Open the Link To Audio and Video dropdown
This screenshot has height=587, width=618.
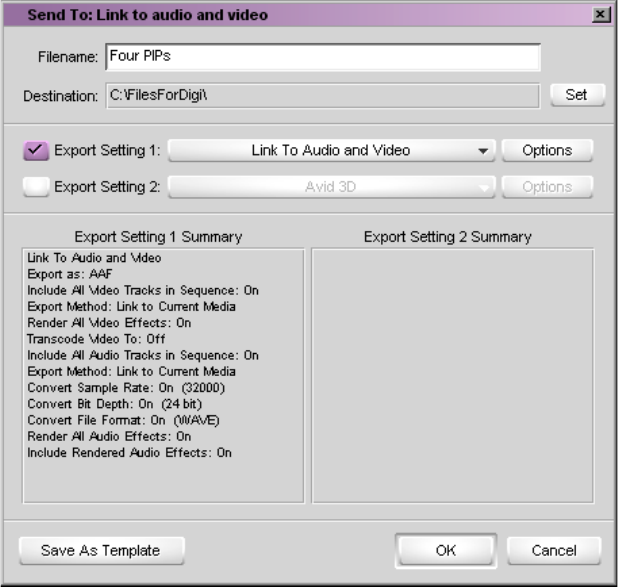click(331, 150)
